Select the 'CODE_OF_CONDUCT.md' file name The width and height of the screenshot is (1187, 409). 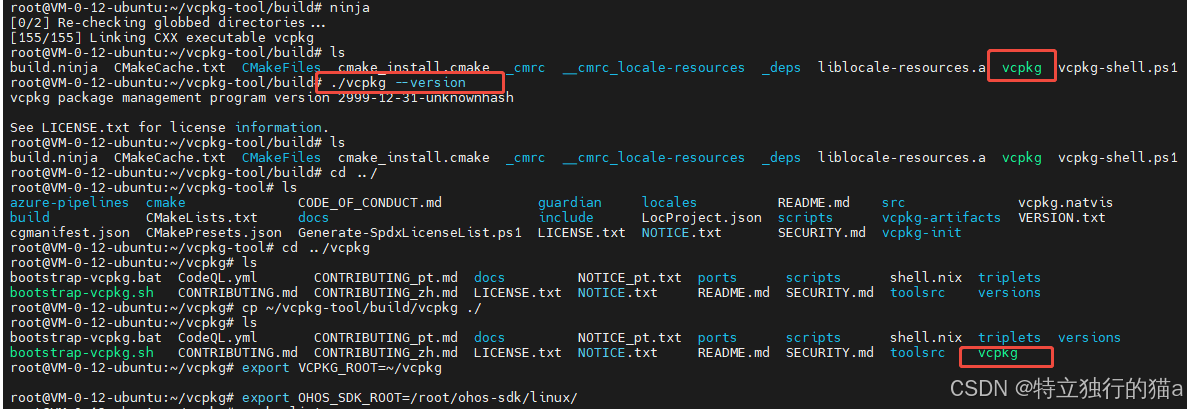[369, 202]
